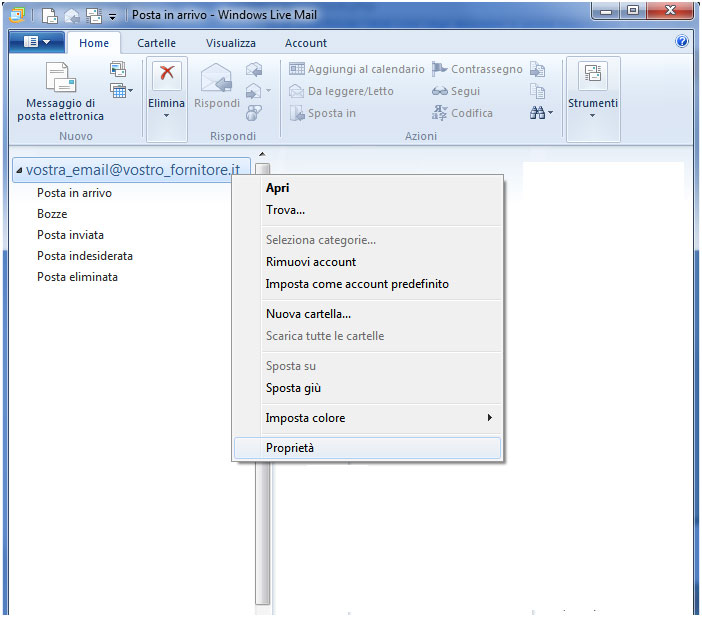The height and width of the screenshot is (617, 702).
Task: Click Da leggere/Letto
Action: pos(341,91)
